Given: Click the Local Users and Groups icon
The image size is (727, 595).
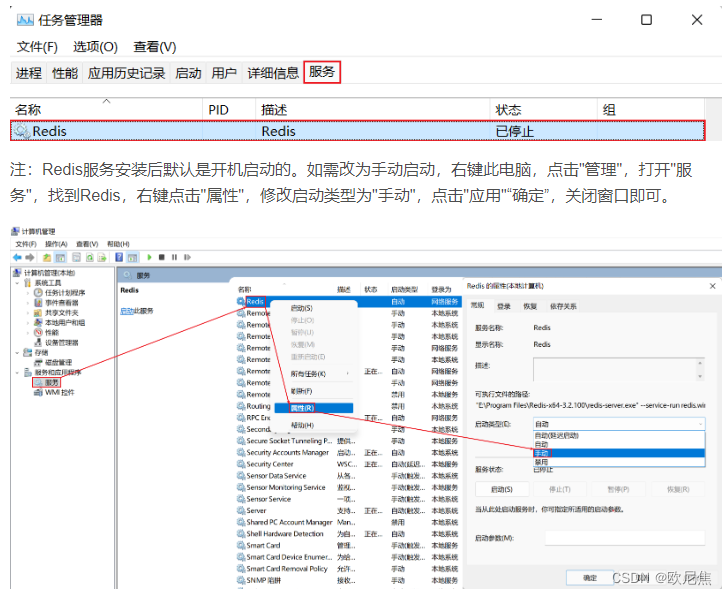Looking at the screenshot, I should [38, 323].
